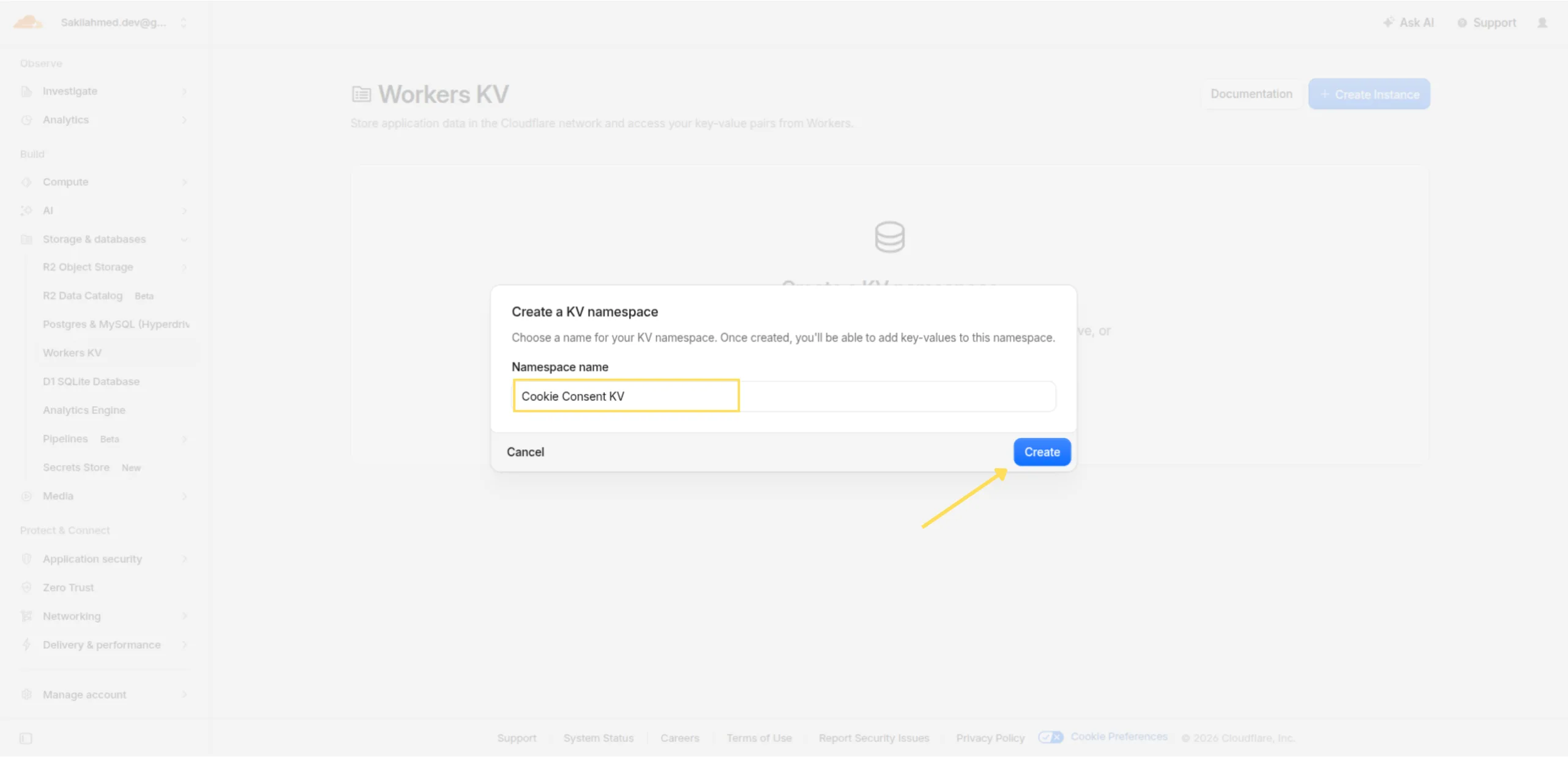Viewport: 1568px width, 757px height.
Task: Open Support in top bar
Action: [1487, 23]
